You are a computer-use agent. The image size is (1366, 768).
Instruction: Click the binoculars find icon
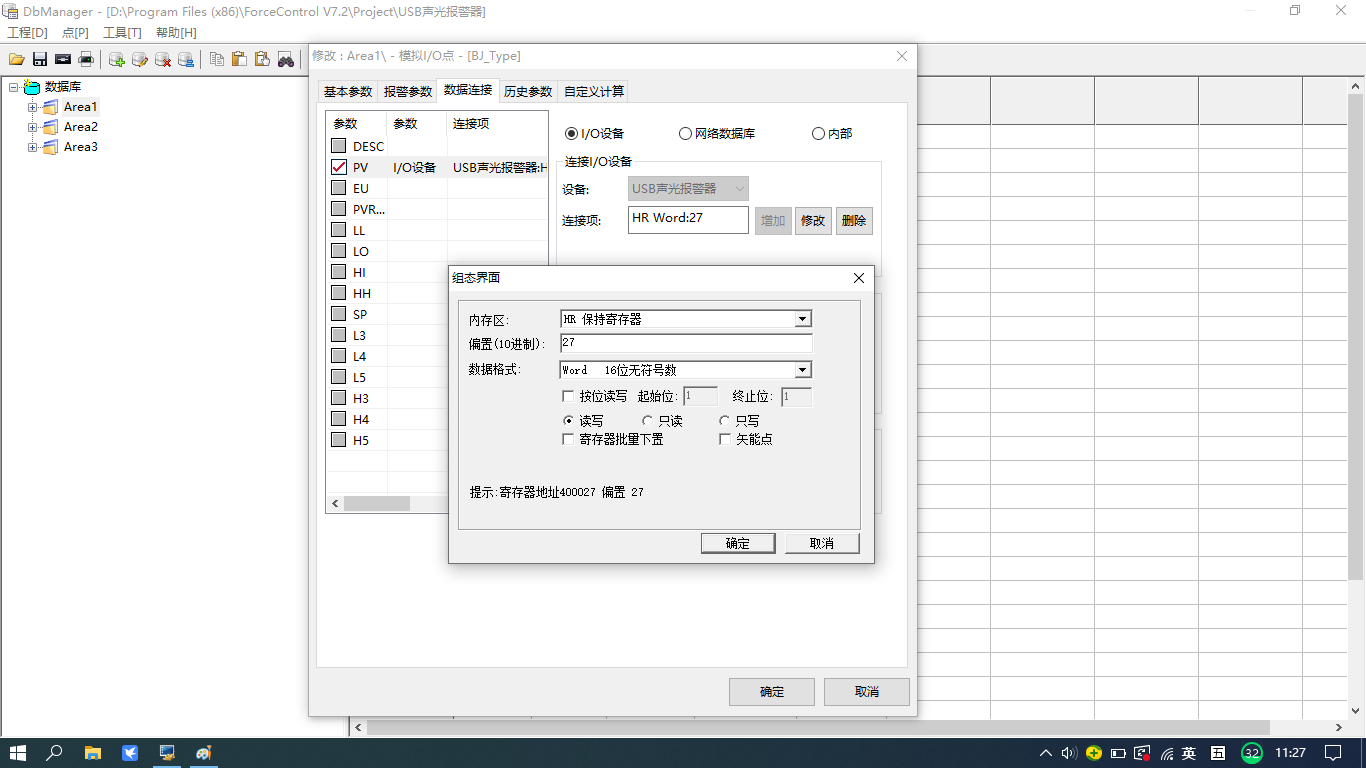[286, 60]
